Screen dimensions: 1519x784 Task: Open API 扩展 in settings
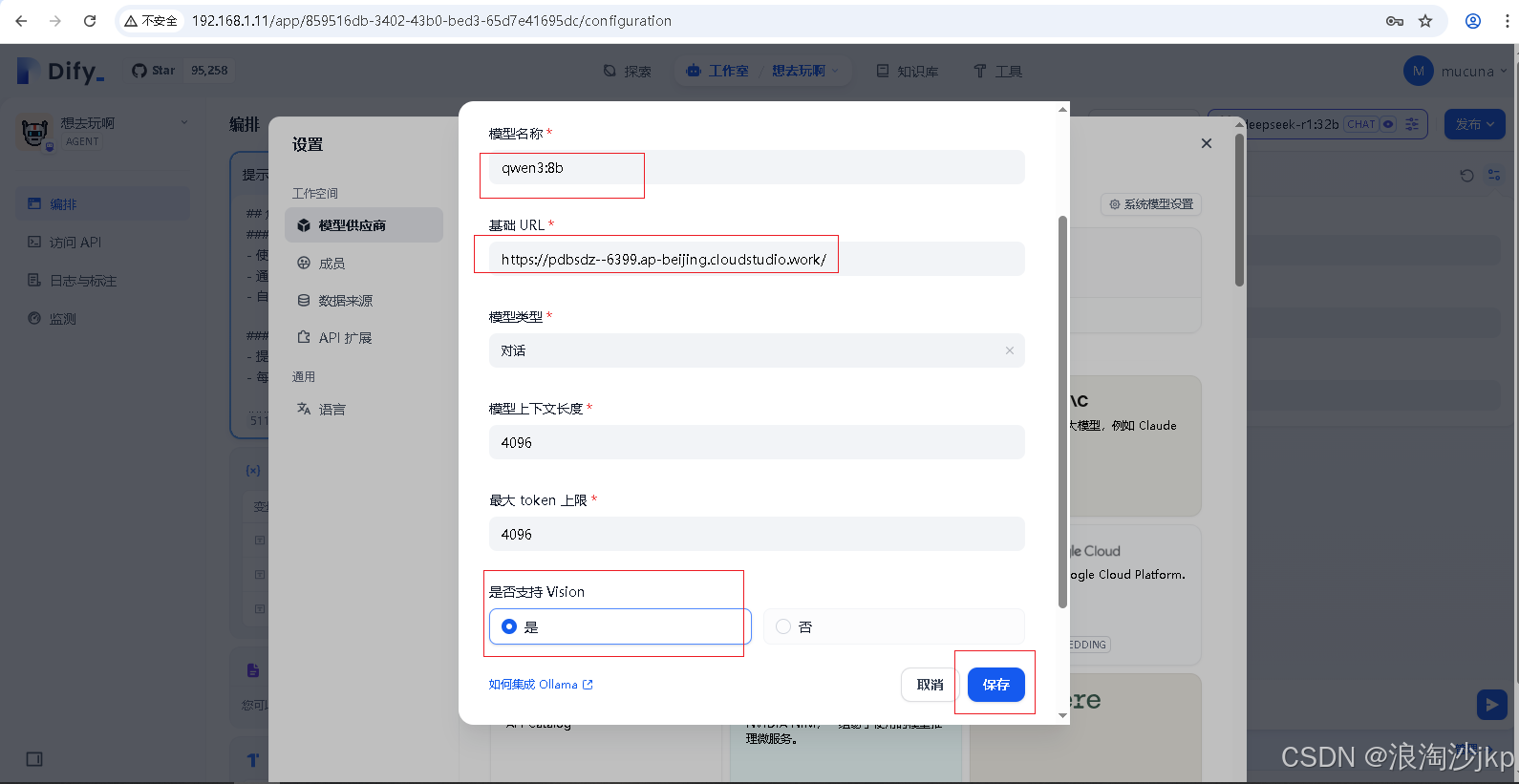pyautogui.click(x=364, y=337)
